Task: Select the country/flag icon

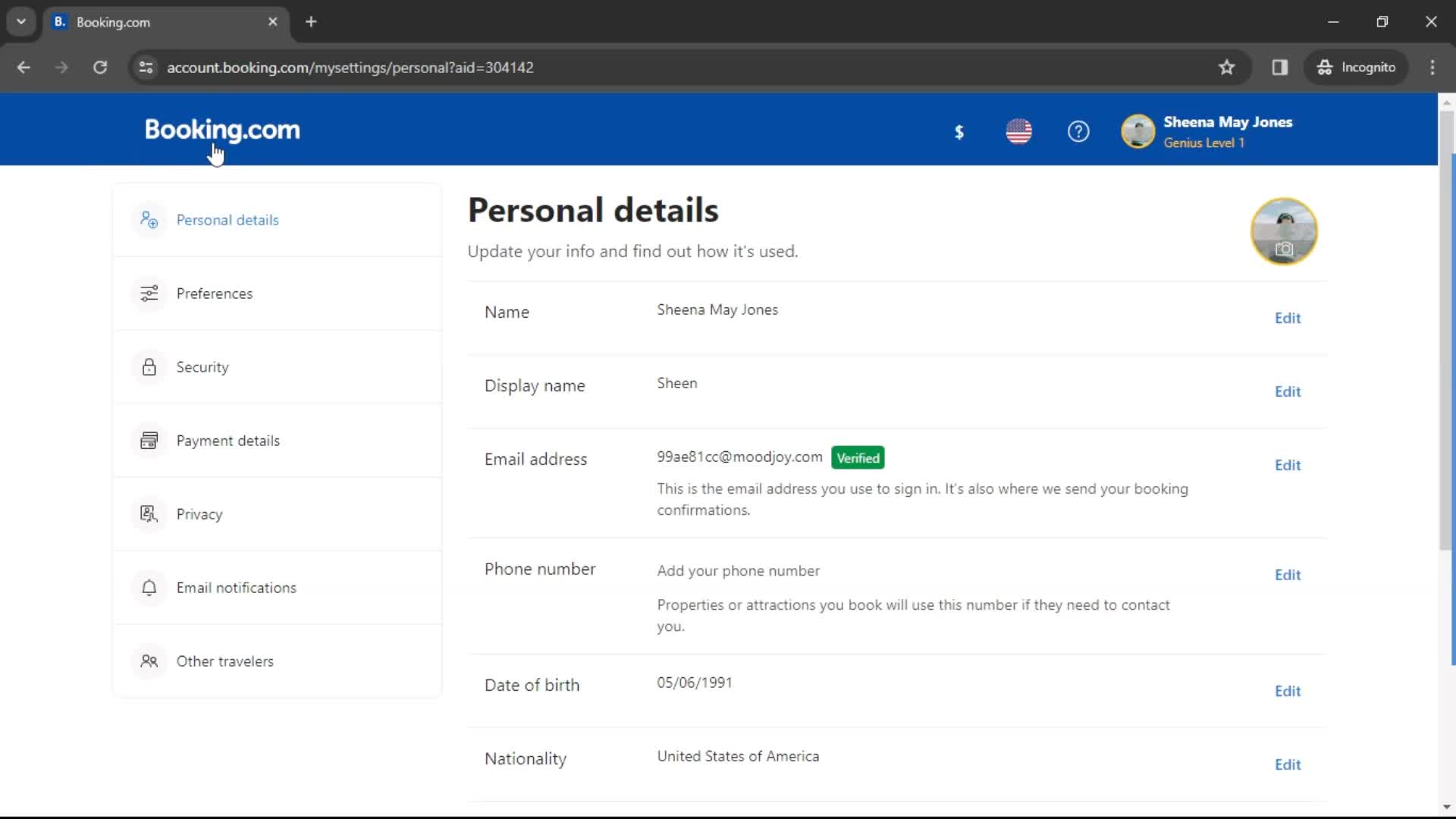Action: tap(1019, 130)
